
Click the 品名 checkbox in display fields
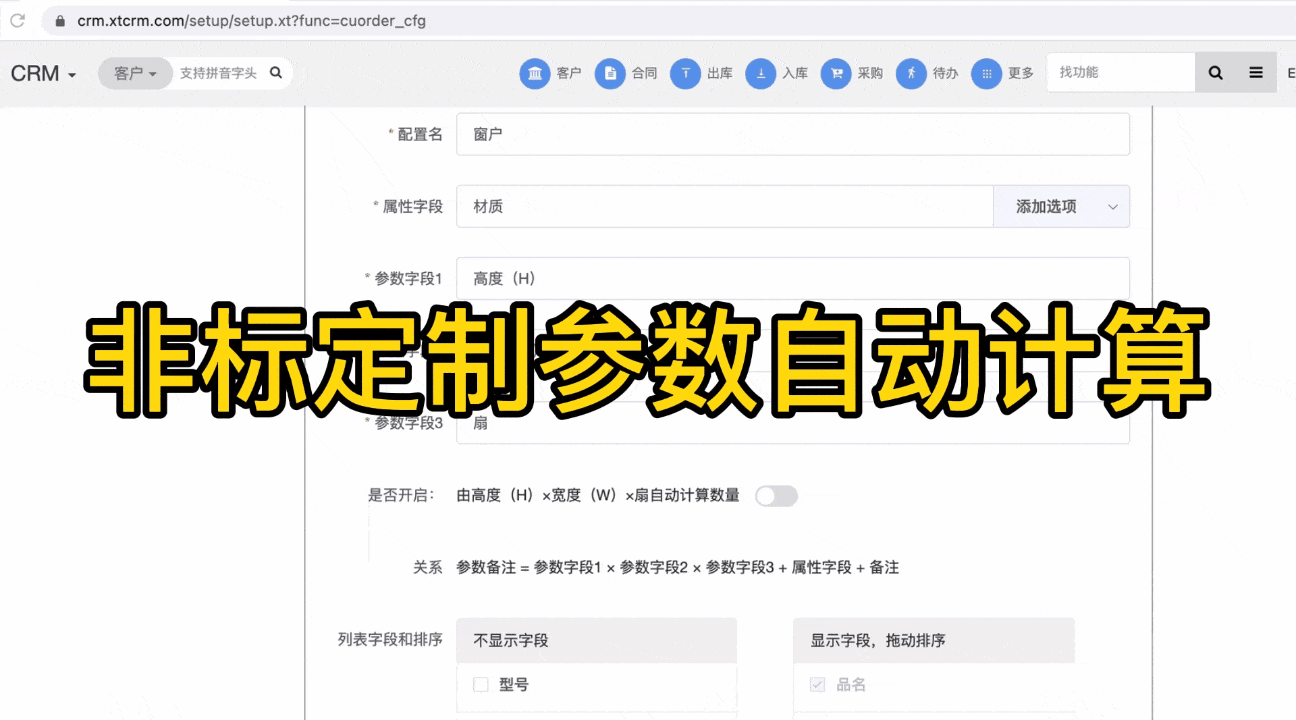click(x=817, y=685)
